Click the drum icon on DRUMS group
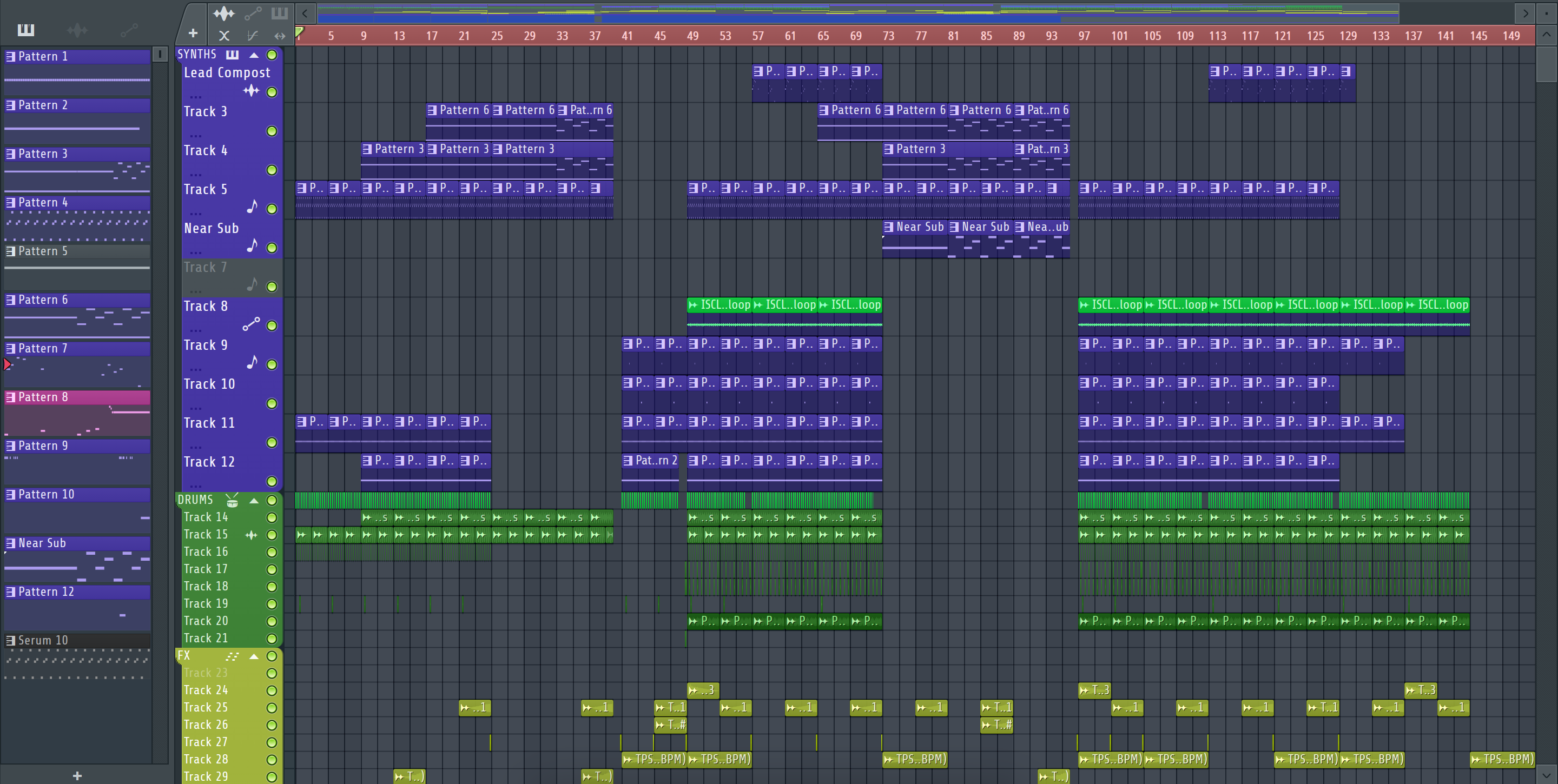The height and width of the screenshot is (784, 1558). (232, 500)
